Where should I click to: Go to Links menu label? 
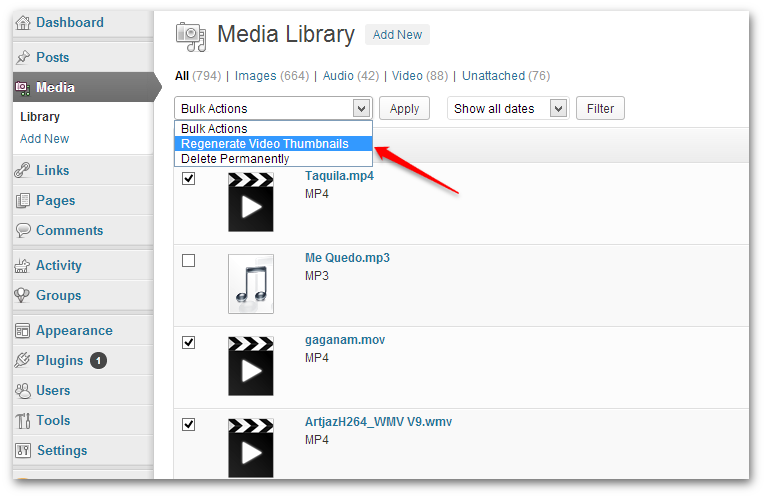click(53, 171)
